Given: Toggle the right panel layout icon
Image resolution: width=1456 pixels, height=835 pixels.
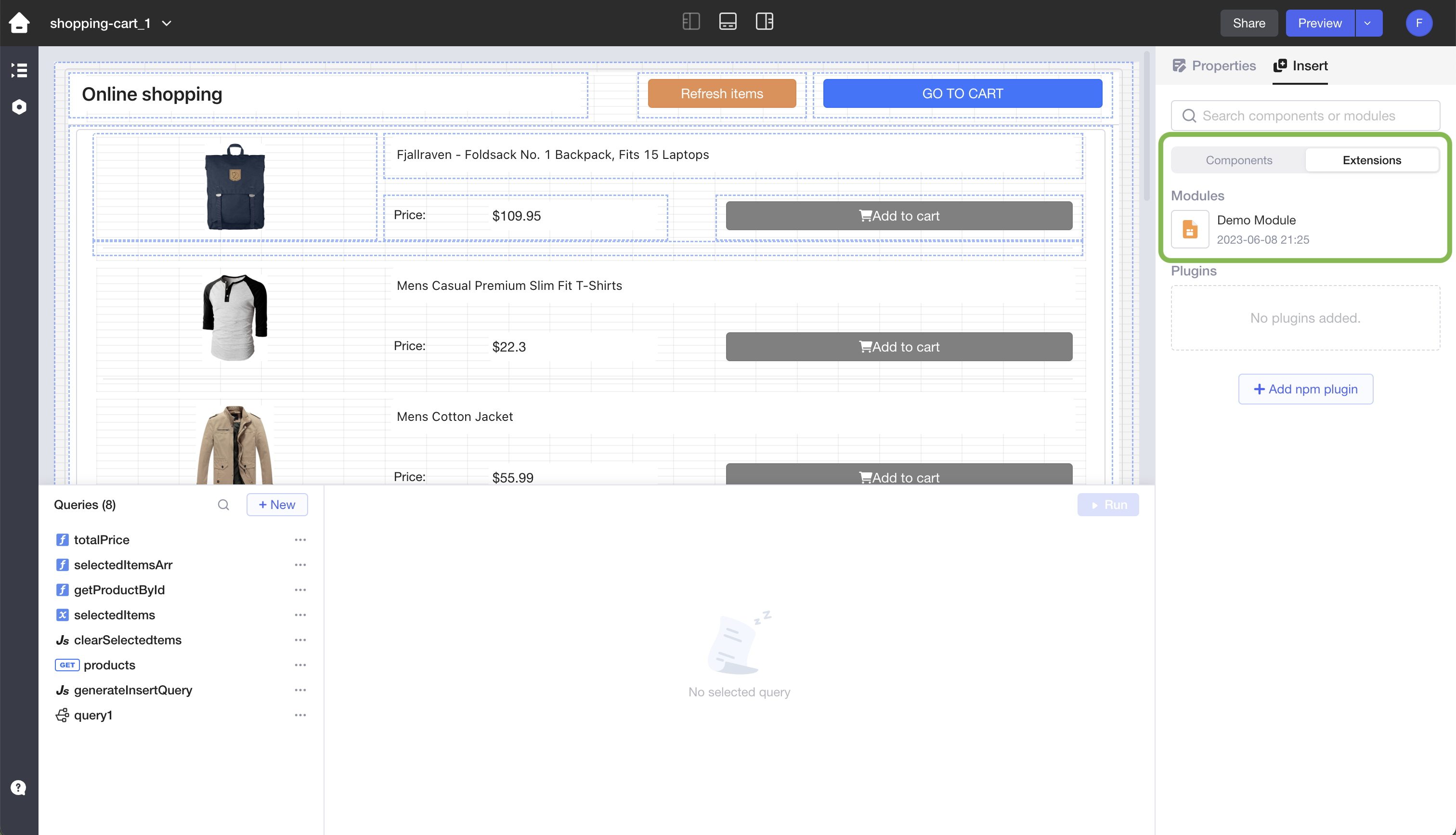Looking at the screenshot, I should [764, 22].
